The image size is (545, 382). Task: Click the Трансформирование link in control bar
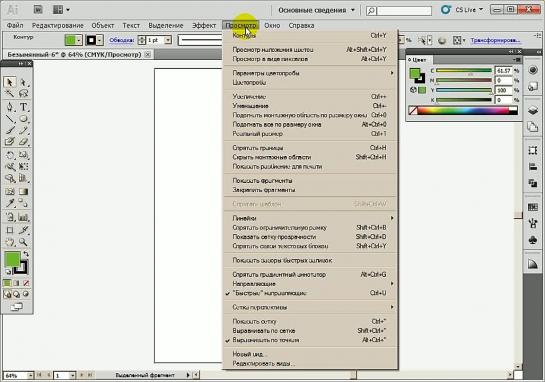[495, 40]
